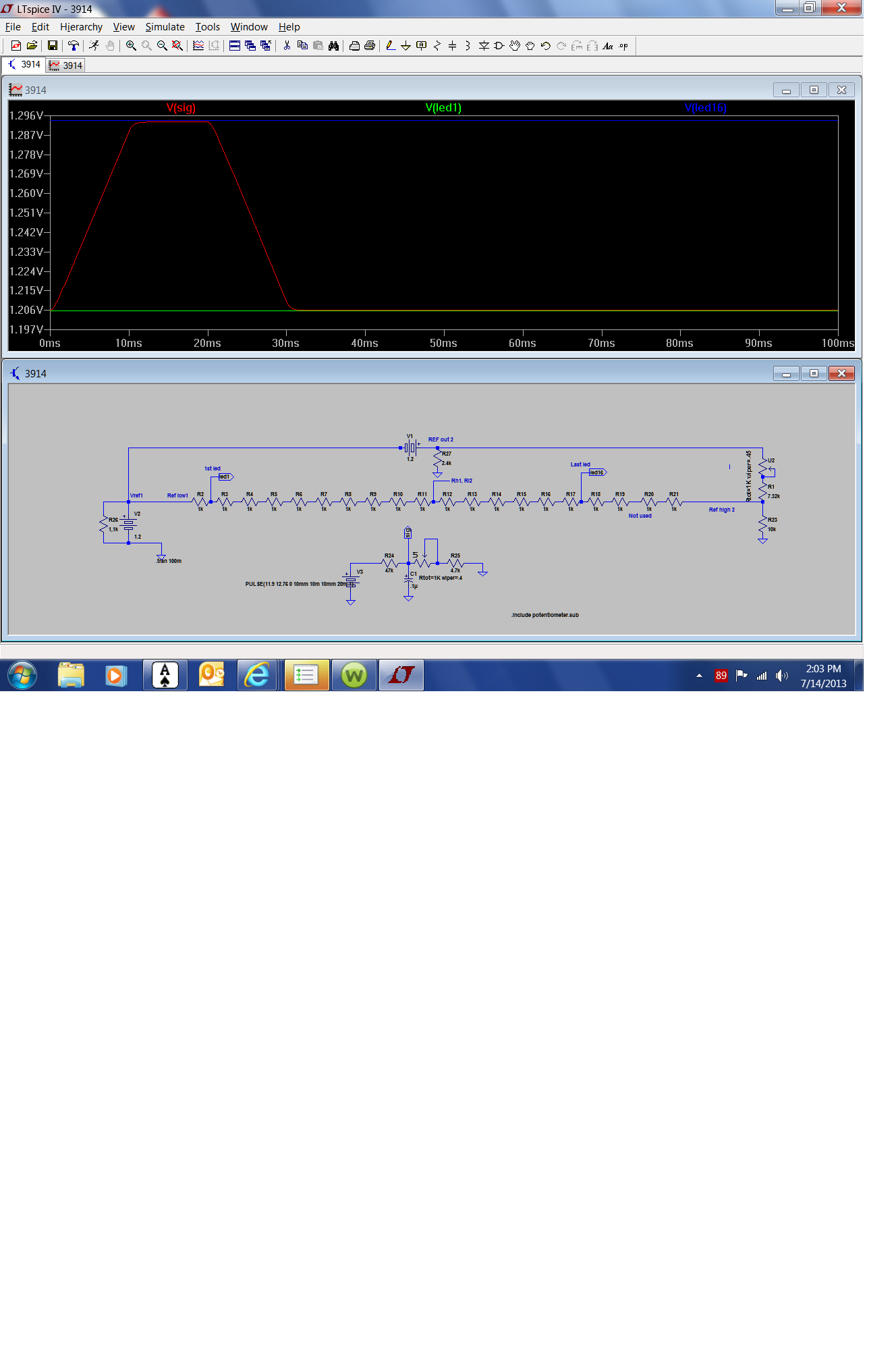Click the Undo arrow in toolbar
Image resolution: width=896 pixels, height=1350 pixels.
546,46
